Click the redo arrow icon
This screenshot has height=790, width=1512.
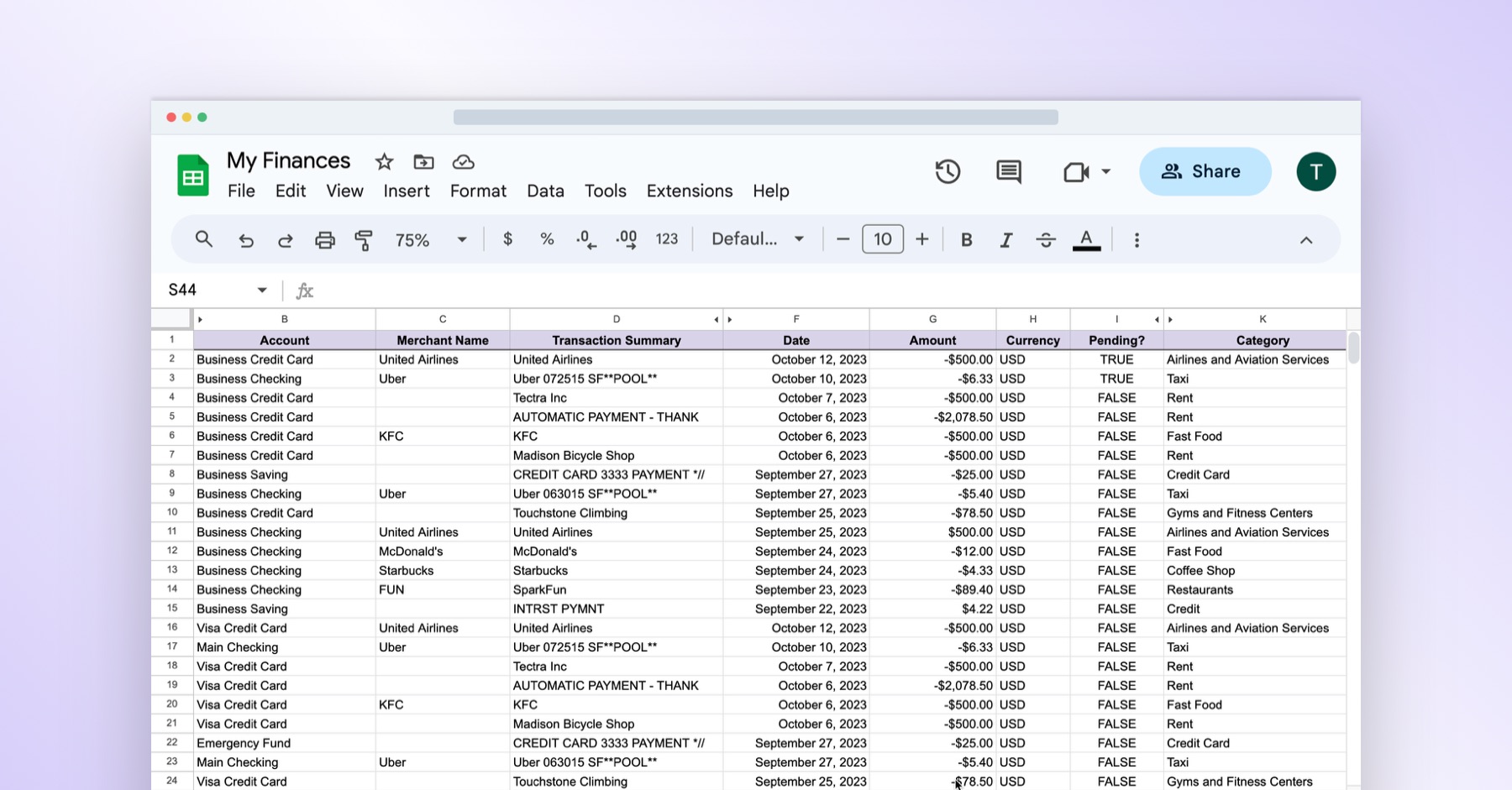pyautogui.click(x=285, y=240)
